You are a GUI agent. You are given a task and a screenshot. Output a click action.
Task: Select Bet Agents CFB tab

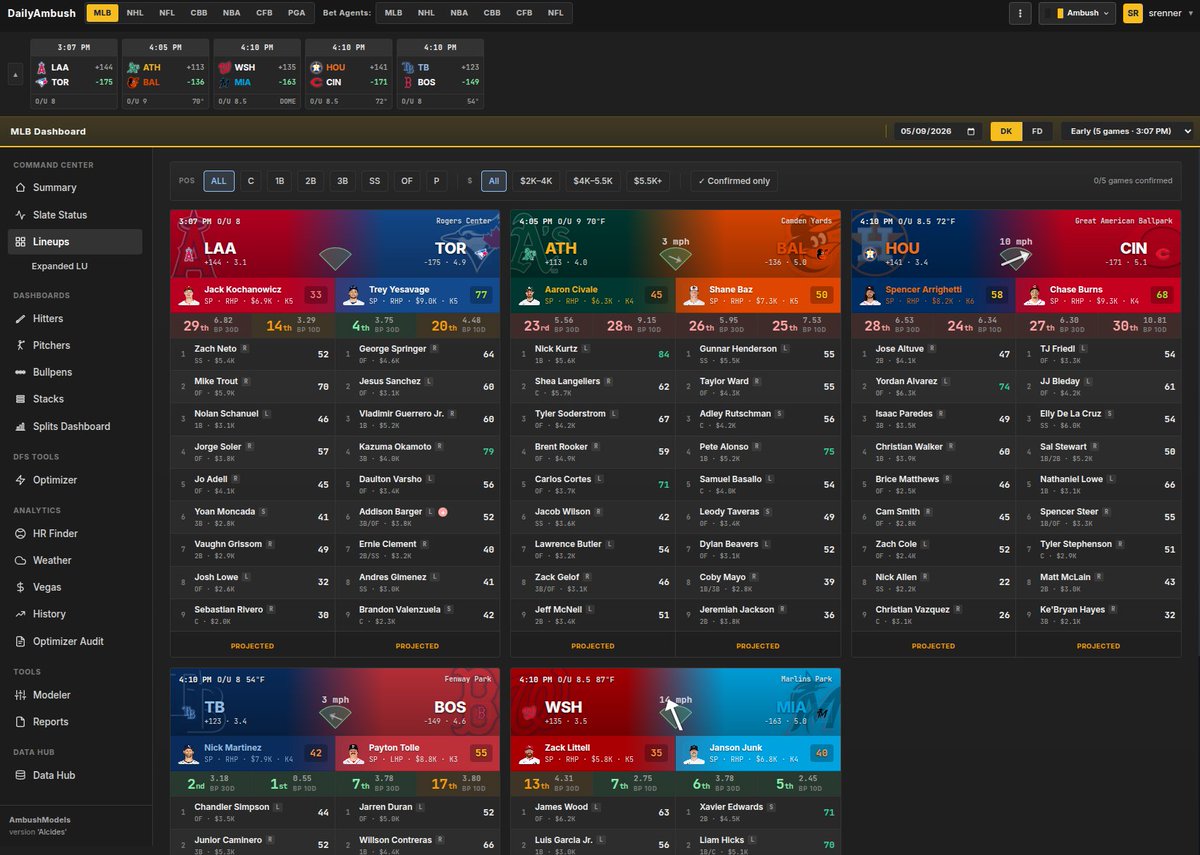[524, 13]
